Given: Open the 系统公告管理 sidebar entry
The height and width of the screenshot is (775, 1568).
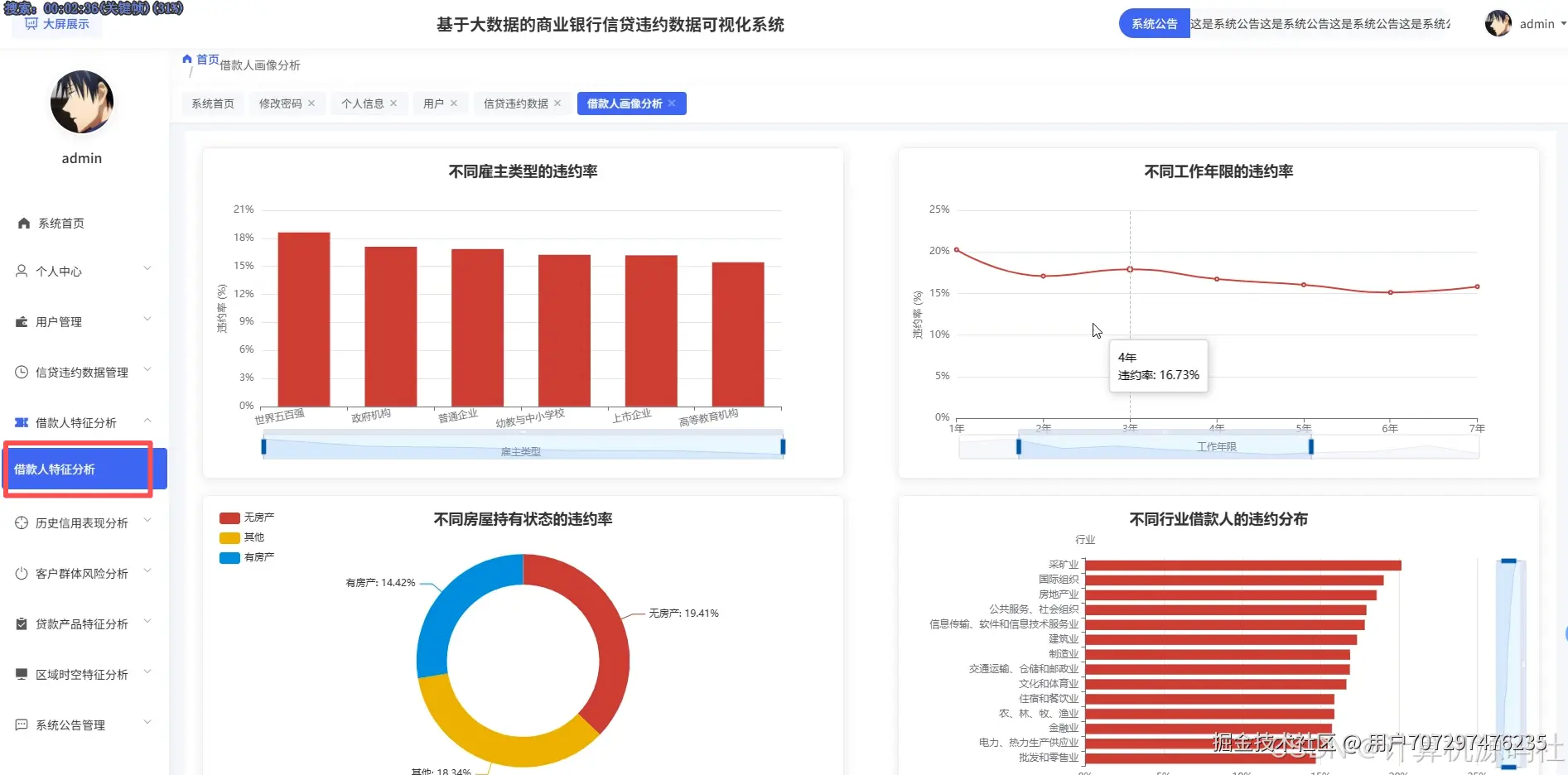Looking at the screenshot, I should [x=70, y=724].
